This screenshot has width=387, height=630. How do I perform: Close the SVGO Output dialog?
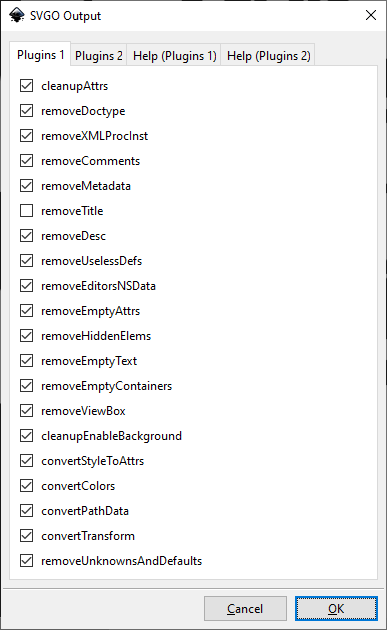[371, 15]
